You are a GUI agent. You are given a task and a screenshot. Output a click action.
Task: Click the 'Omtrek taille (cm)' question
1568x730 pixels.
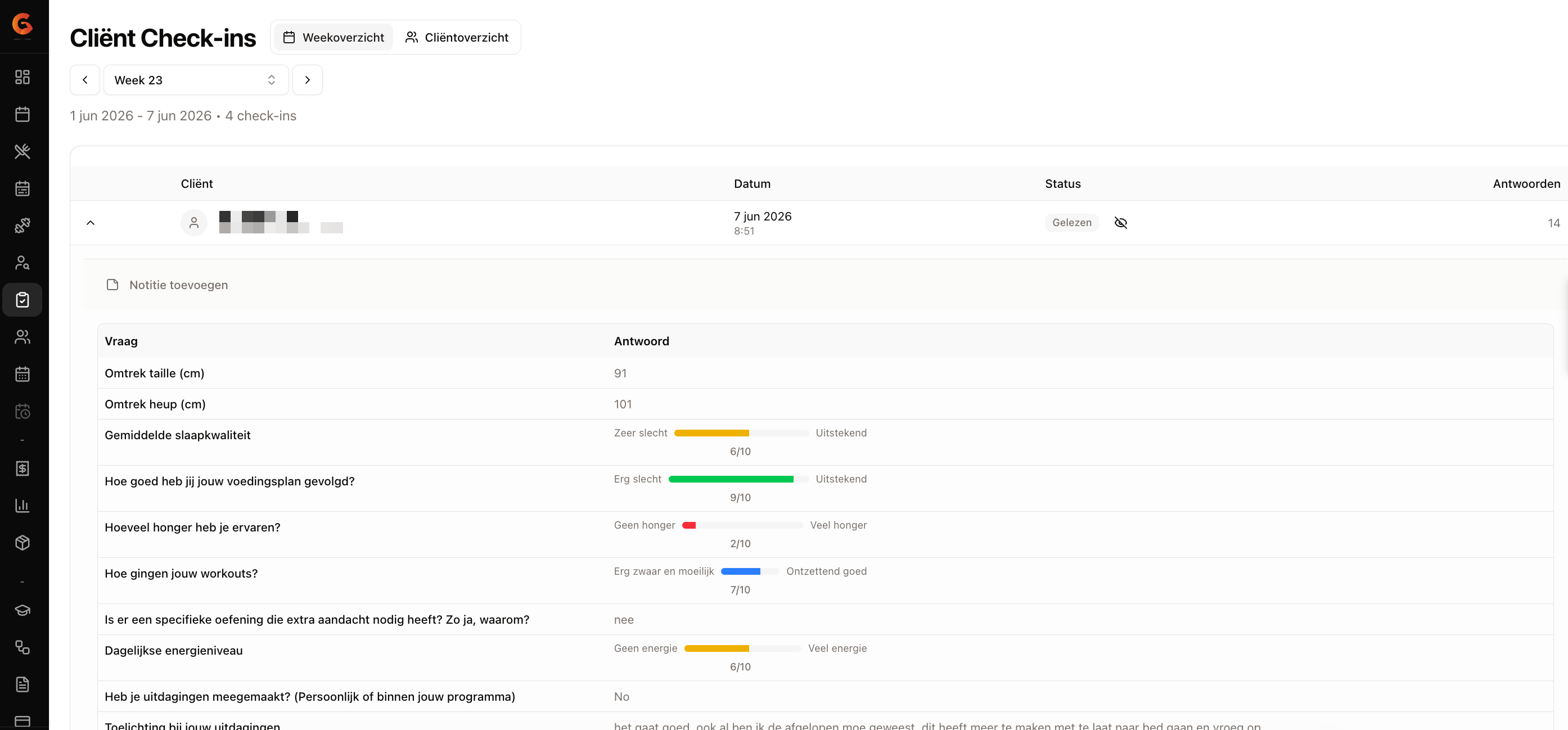point(155,373)
